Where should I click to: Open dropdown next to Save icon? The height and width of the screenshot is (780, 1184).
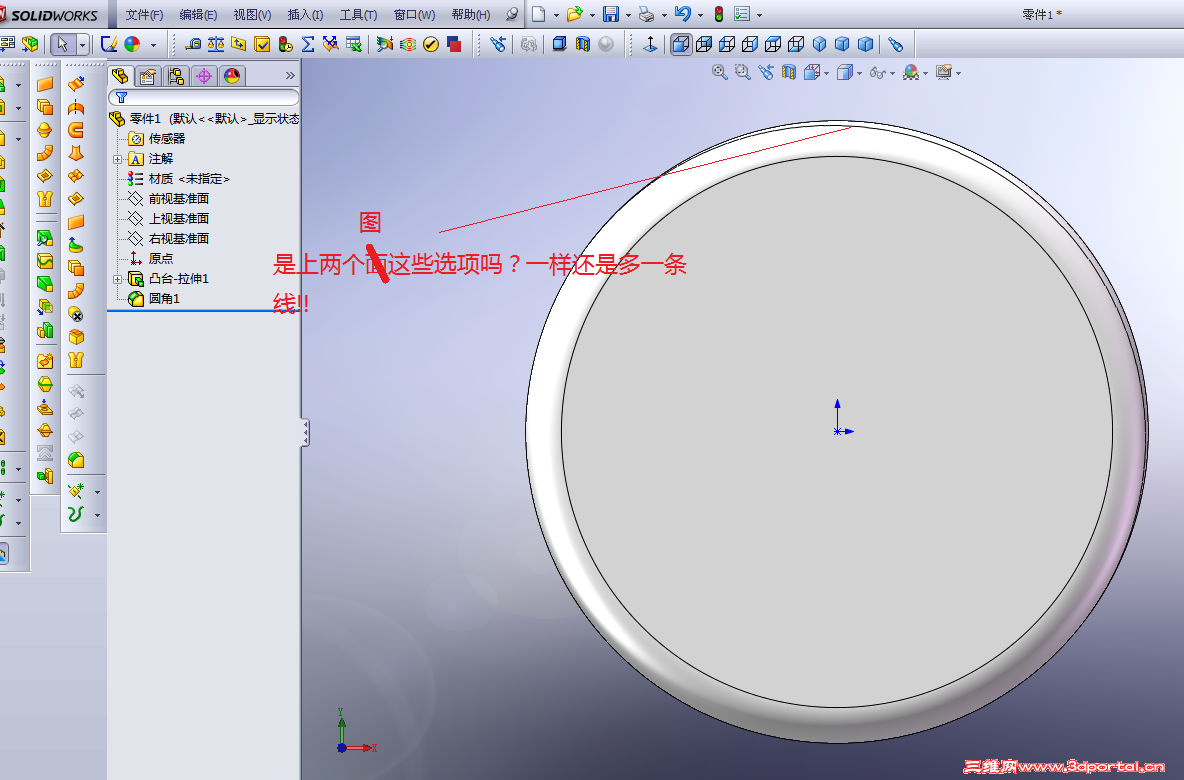pos(628,14)
